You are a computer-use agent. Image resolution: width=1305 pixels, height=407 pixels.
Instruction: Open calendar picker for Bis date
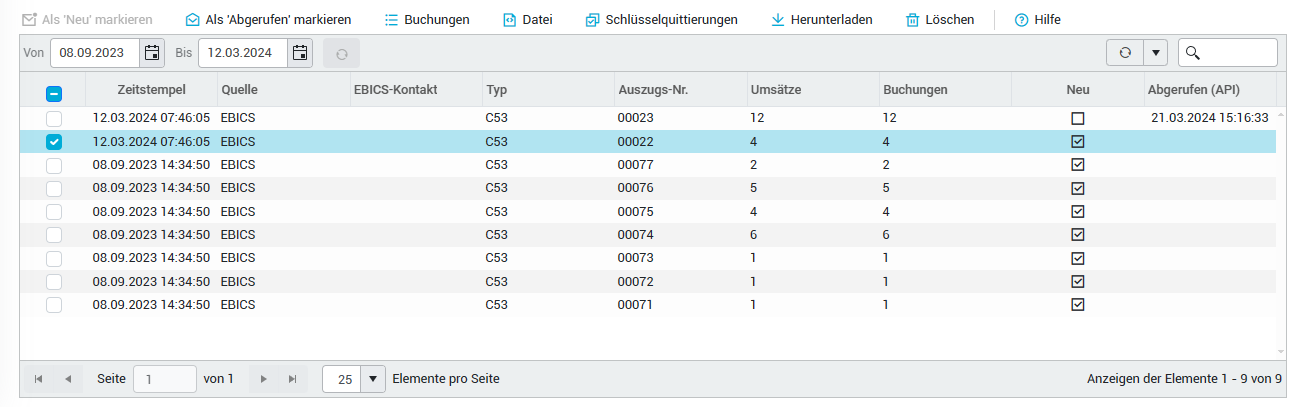300,53
